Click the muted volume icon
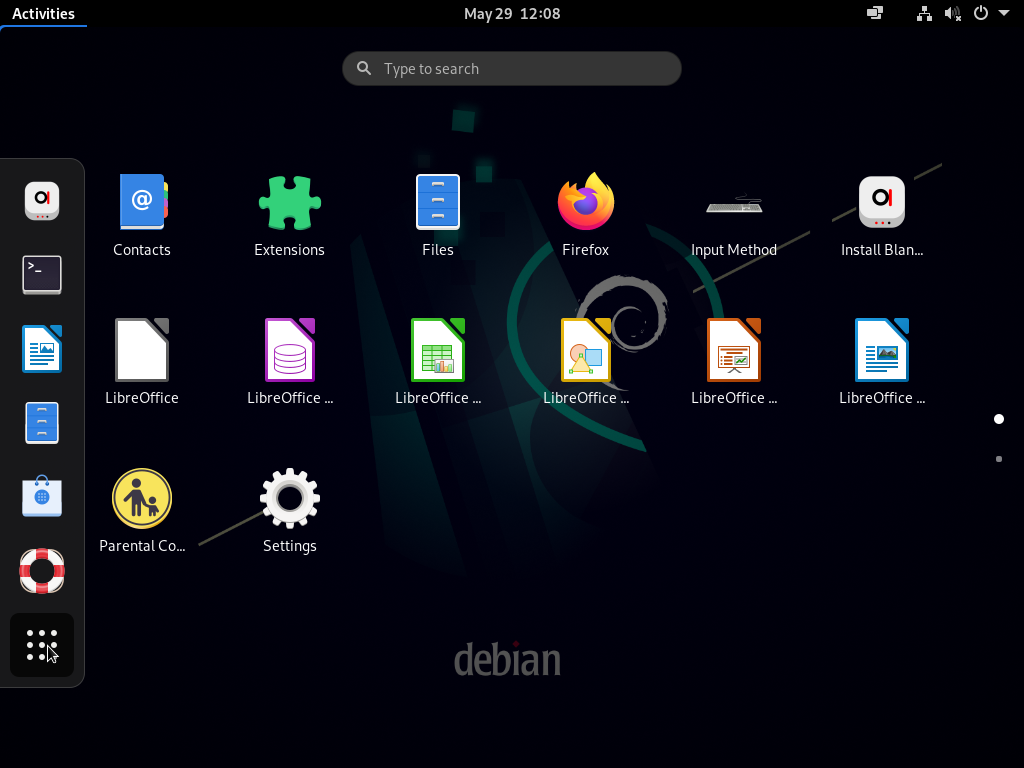The width and height of the screenshot is (1024, 768). click(953, 14)
